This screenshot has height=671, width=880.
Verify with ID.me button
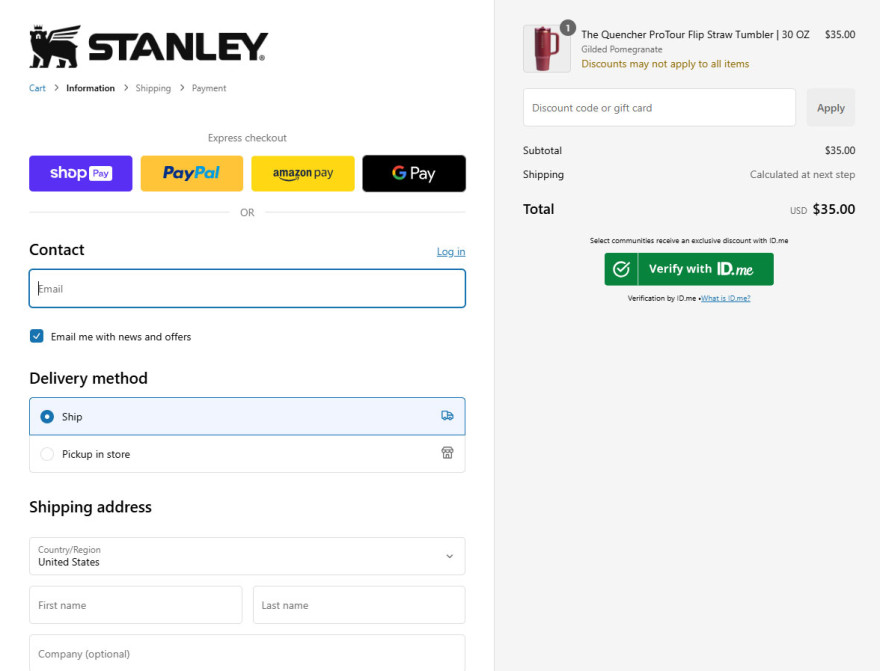[x=689, y=269]
